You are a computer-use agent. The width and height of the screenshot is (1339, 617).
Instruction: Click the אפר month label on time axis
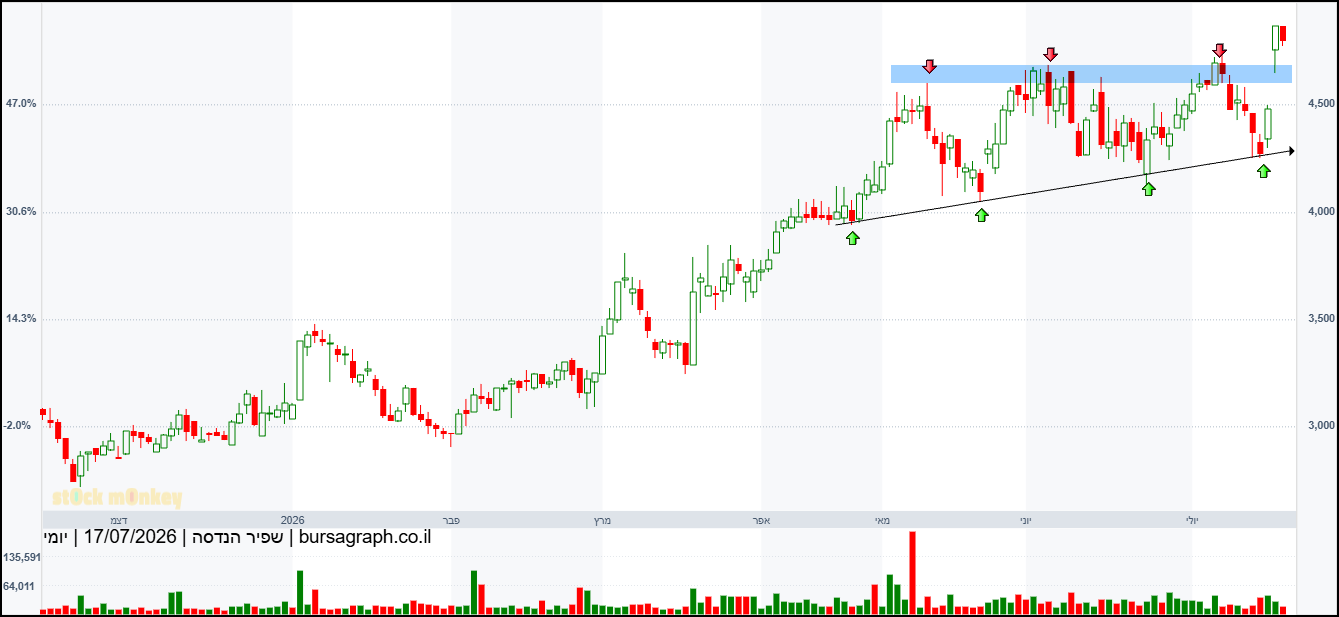[761, 520]
